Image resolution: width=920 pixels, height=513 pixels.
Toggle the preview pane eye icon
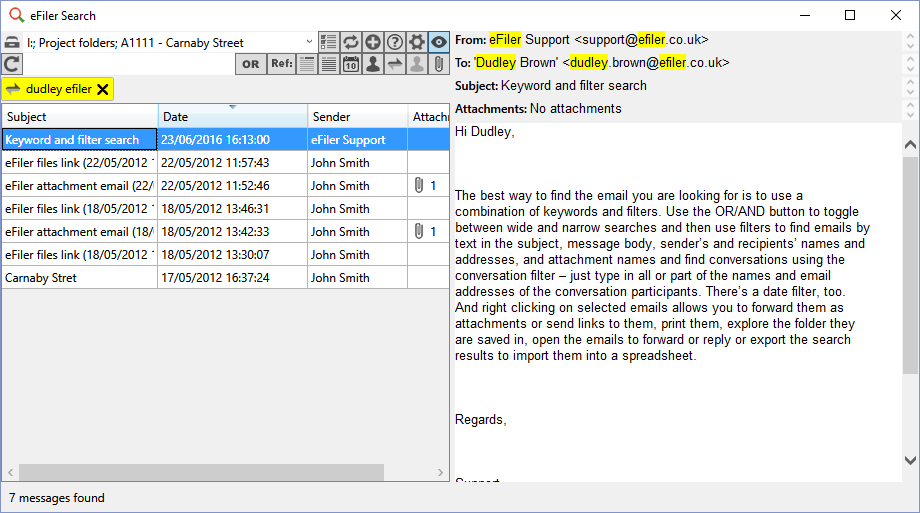[439, 42]
